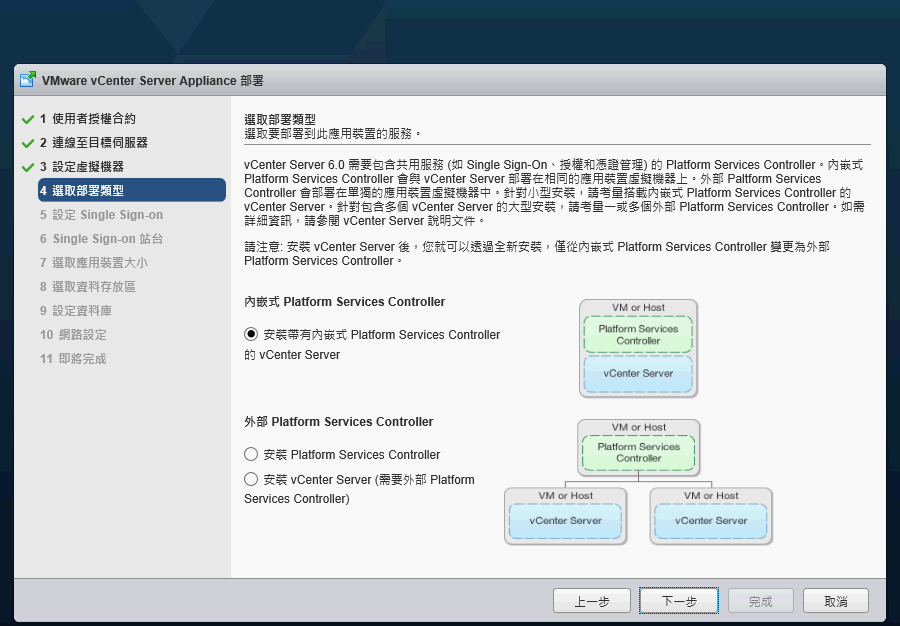Click green checkmark beside 連線至目標伺服器
The image size is (900, 626).
pyautogui.click(x=28, y=143)
